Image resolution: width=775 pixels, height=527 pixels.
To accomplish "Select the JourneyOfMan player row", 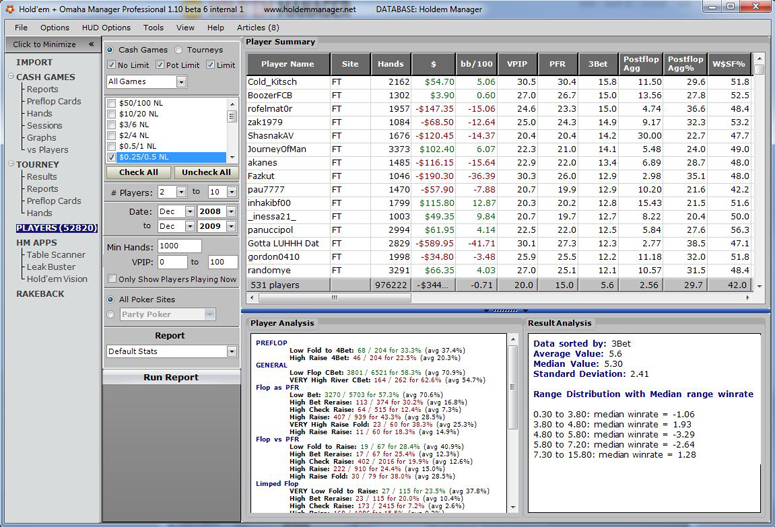I will (x=498, y=149).
